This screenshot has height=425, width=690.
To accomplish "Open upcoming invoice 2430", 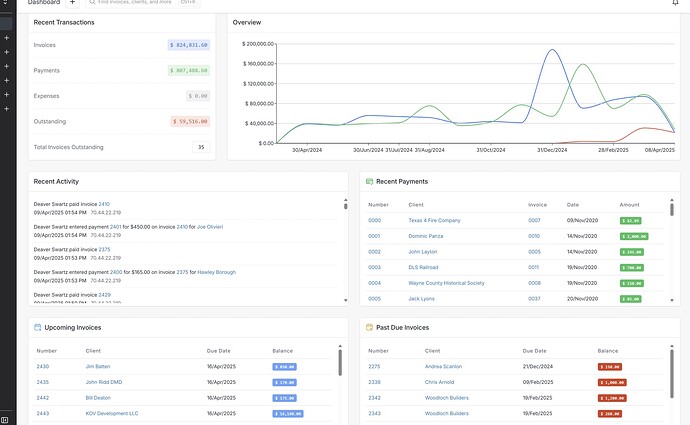I will pyautogui.click(x=43, y=366).
